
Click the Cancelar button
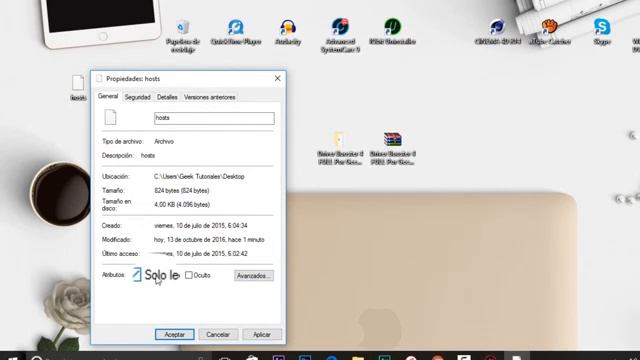[218, 334]
